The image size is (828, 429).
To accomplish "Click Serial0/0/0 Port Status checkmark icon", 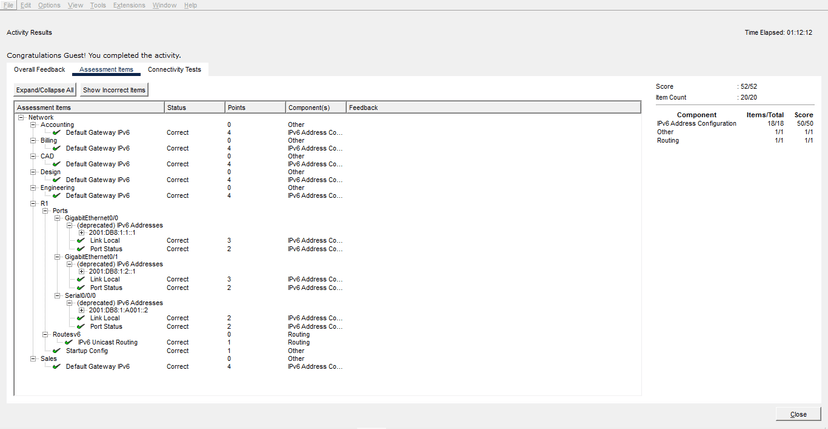I will pos(82,326).
